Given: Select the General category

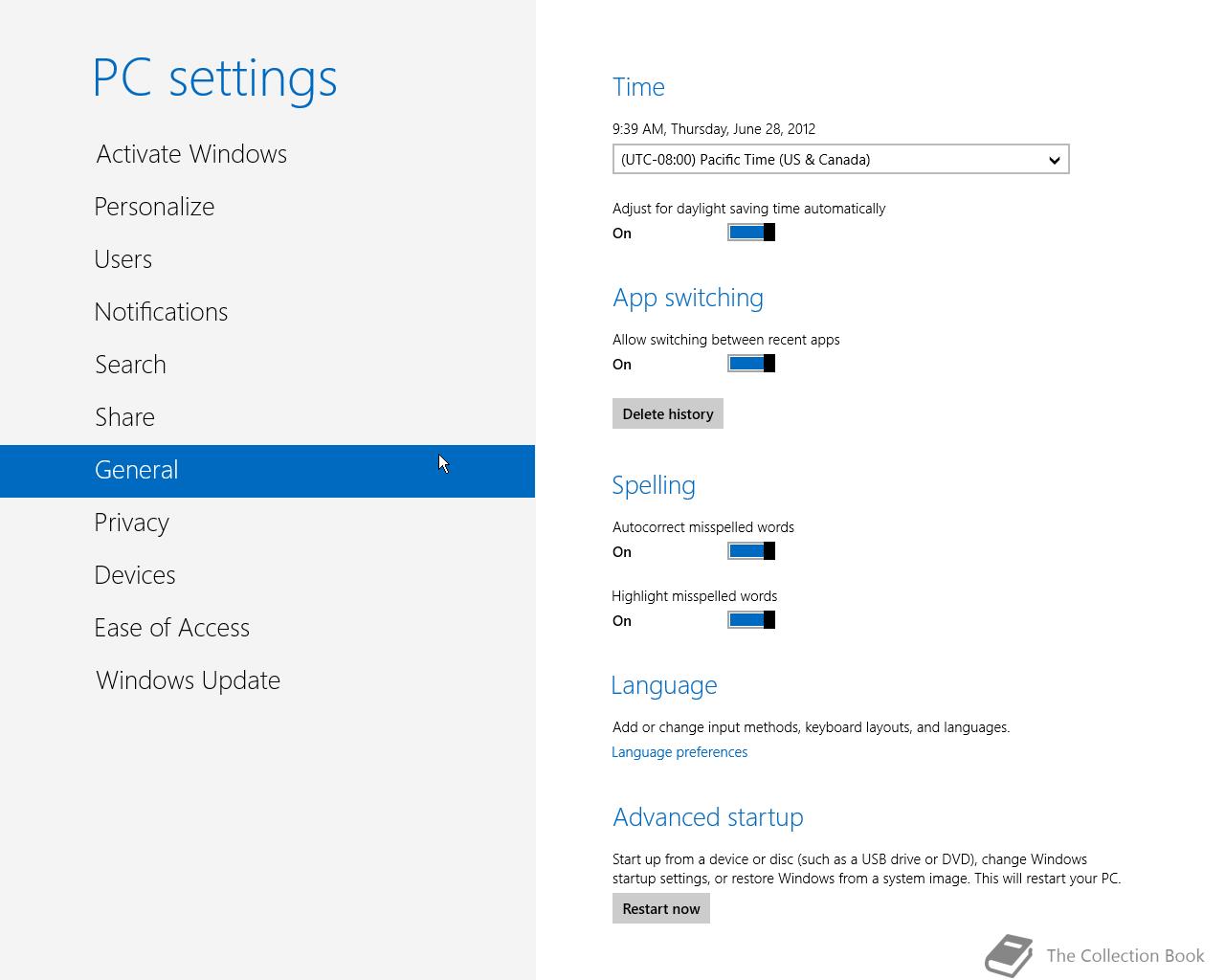Looking at the screenshot, I should click(267, 471).
